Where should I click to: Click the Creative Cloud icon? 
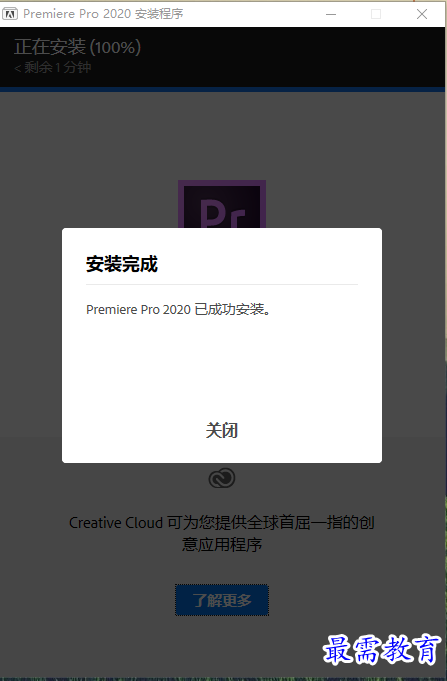[222, 479]
